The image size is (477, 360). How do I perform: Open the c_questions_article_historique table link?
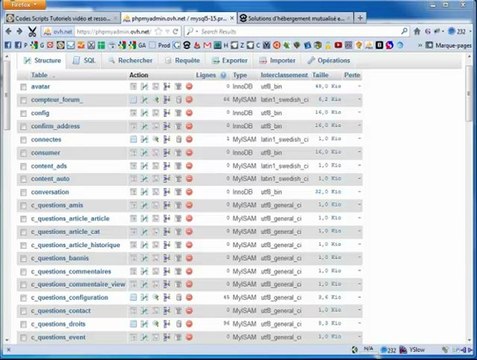click(75, 245)
